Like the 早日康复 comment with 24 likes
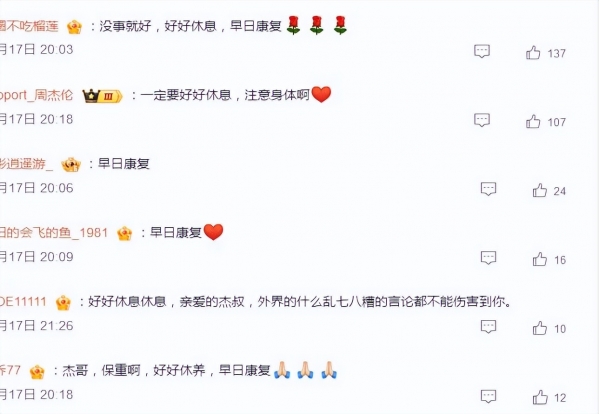Viewport: 600px width, 414px height. click(x=540, y=190)
